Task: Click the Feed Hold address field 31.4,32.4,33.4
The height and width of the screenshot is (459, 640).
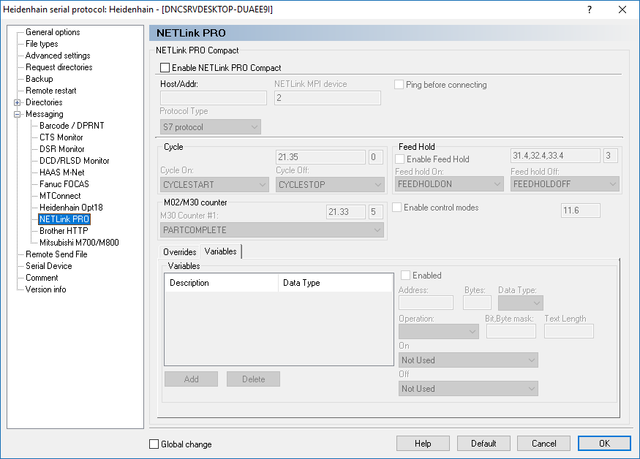Action: pos(556,155)
